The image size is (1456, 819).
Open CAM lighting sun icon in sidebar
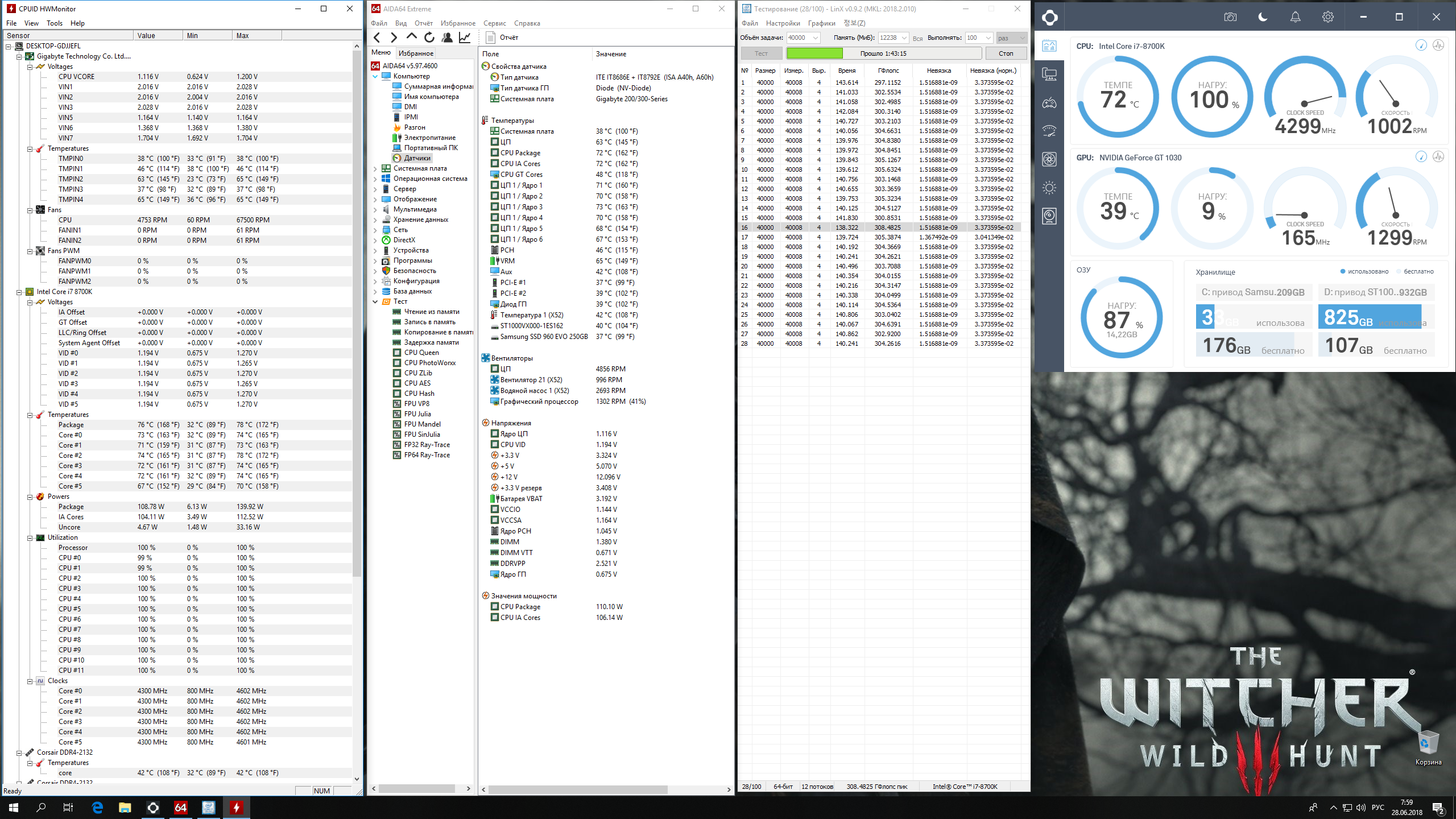click(1049, 188)
